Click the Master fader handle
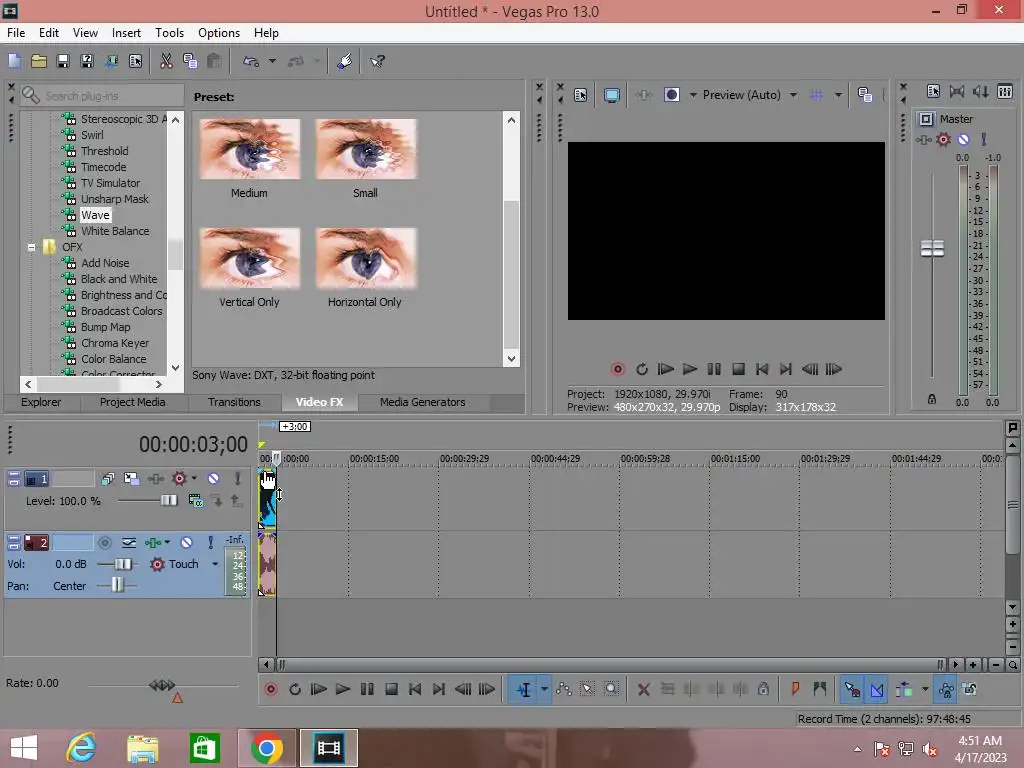This screenshot has height=768, width=1024. pyautogui.click(x=932, y=248)
